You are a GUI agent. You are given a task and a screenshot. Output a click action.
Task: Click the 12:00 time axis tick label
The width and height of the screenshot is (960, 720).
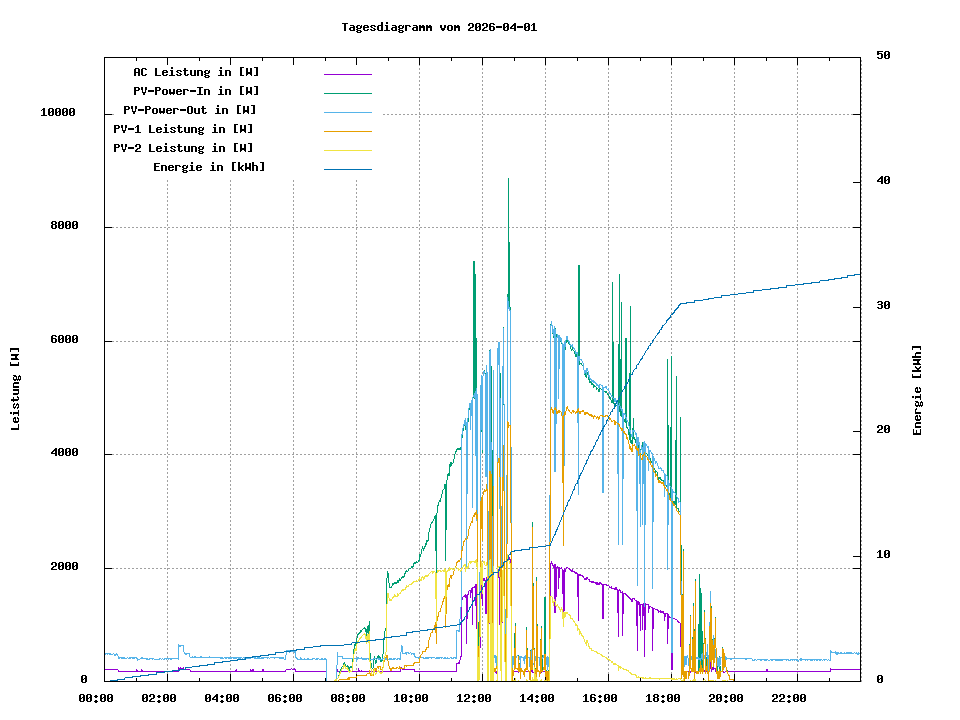(474, 698)
